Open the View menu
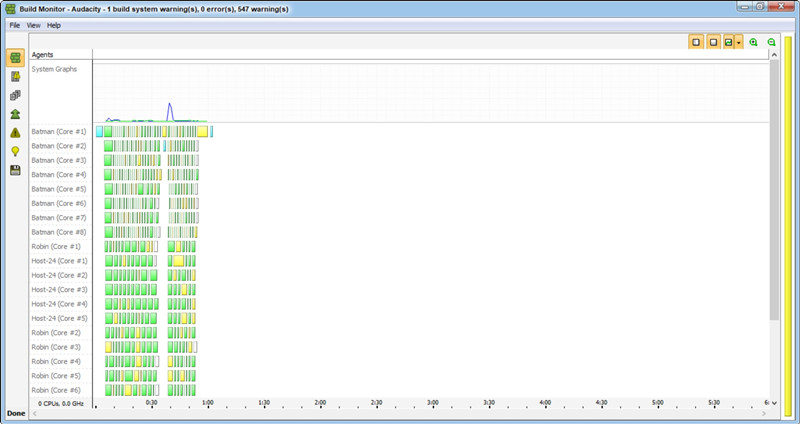The height and width of the screenshot is (424, 800). [x=33, y=25]
